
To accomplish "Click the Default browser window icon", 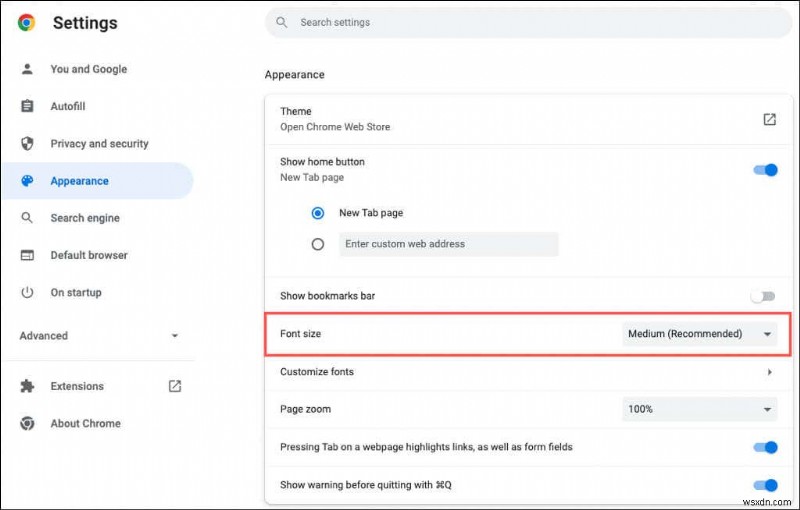I will (x=27, y=255).
